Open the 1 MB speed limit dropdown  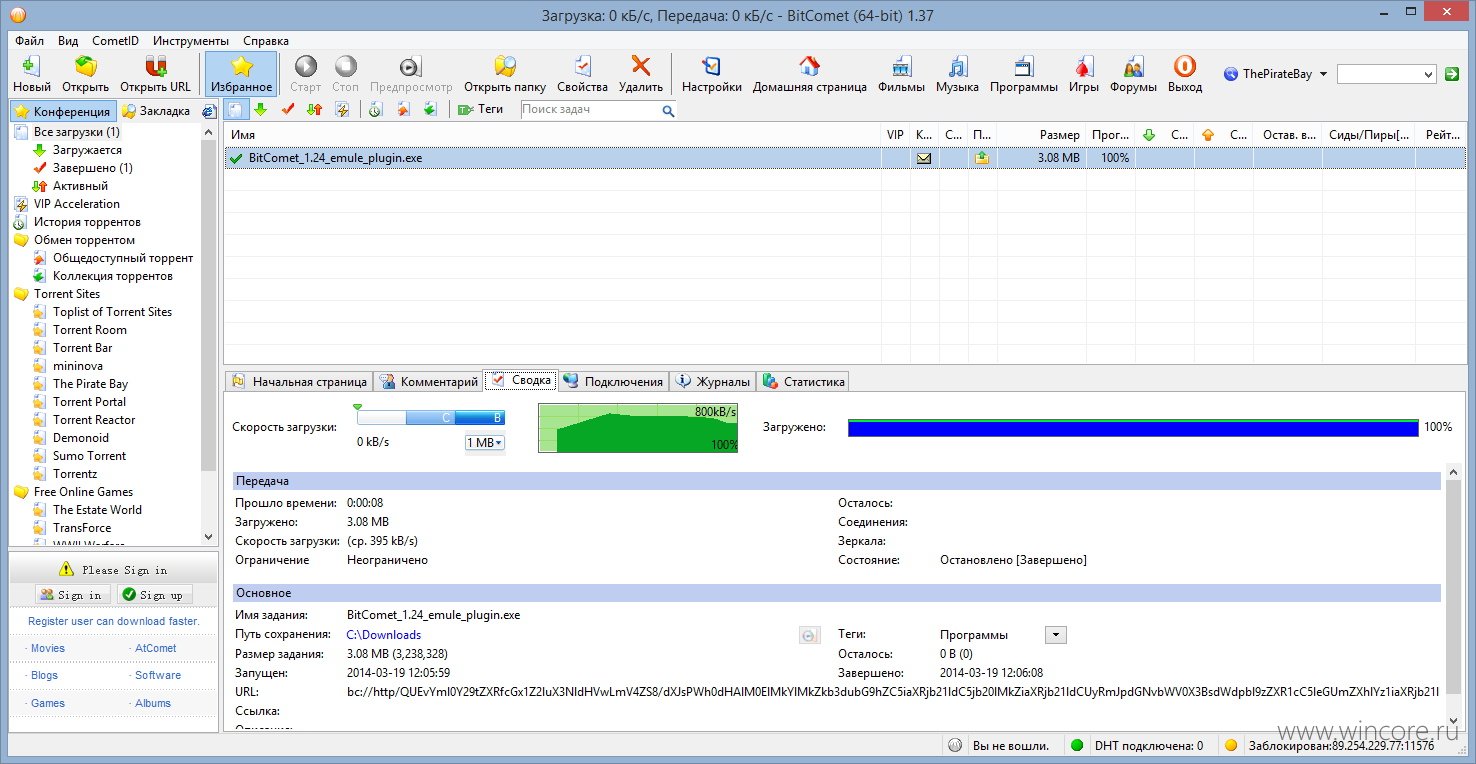pos(485,443)
